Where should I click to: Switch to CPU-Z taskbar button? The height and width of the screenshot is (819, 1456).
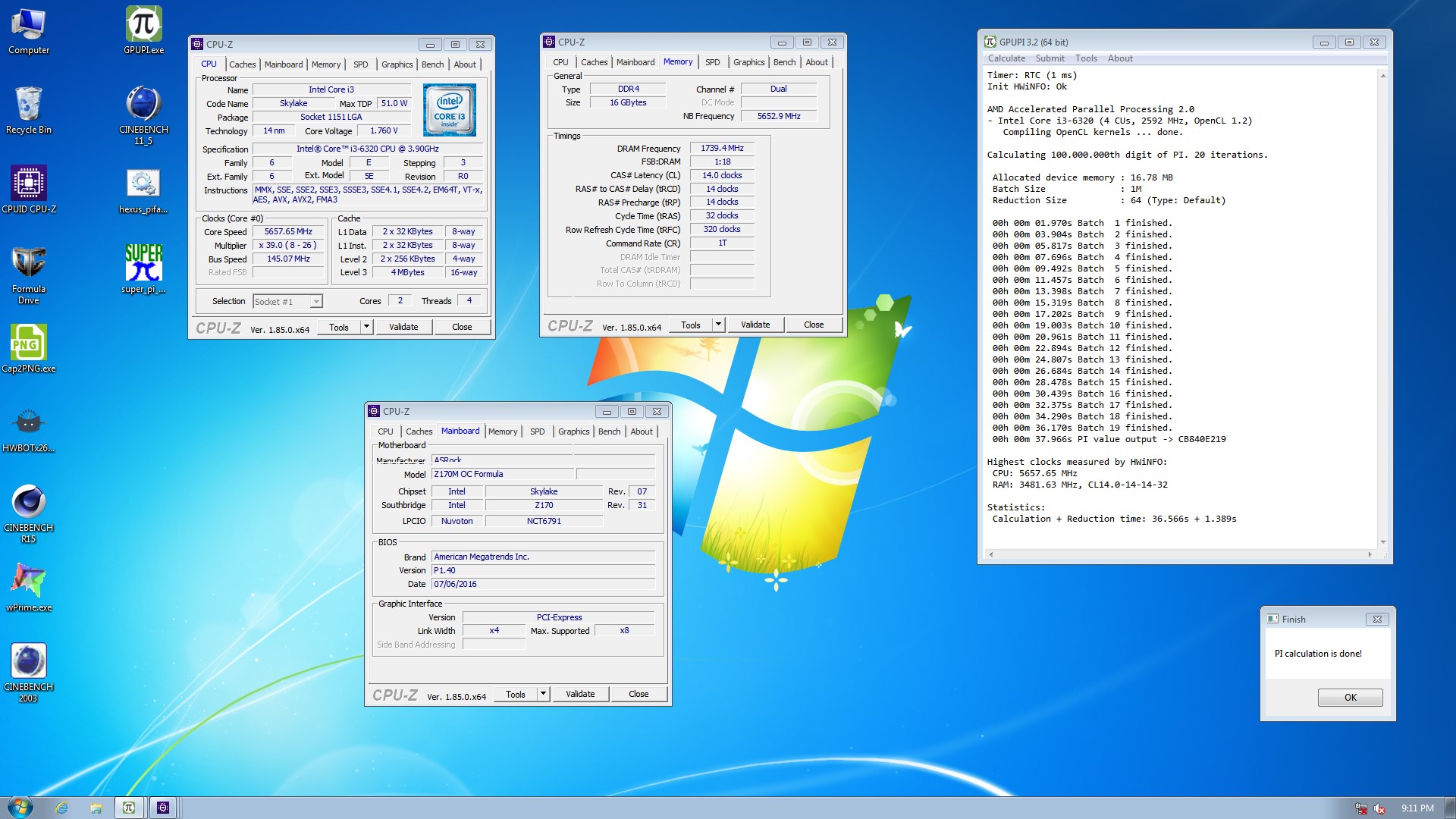[163, 808]
